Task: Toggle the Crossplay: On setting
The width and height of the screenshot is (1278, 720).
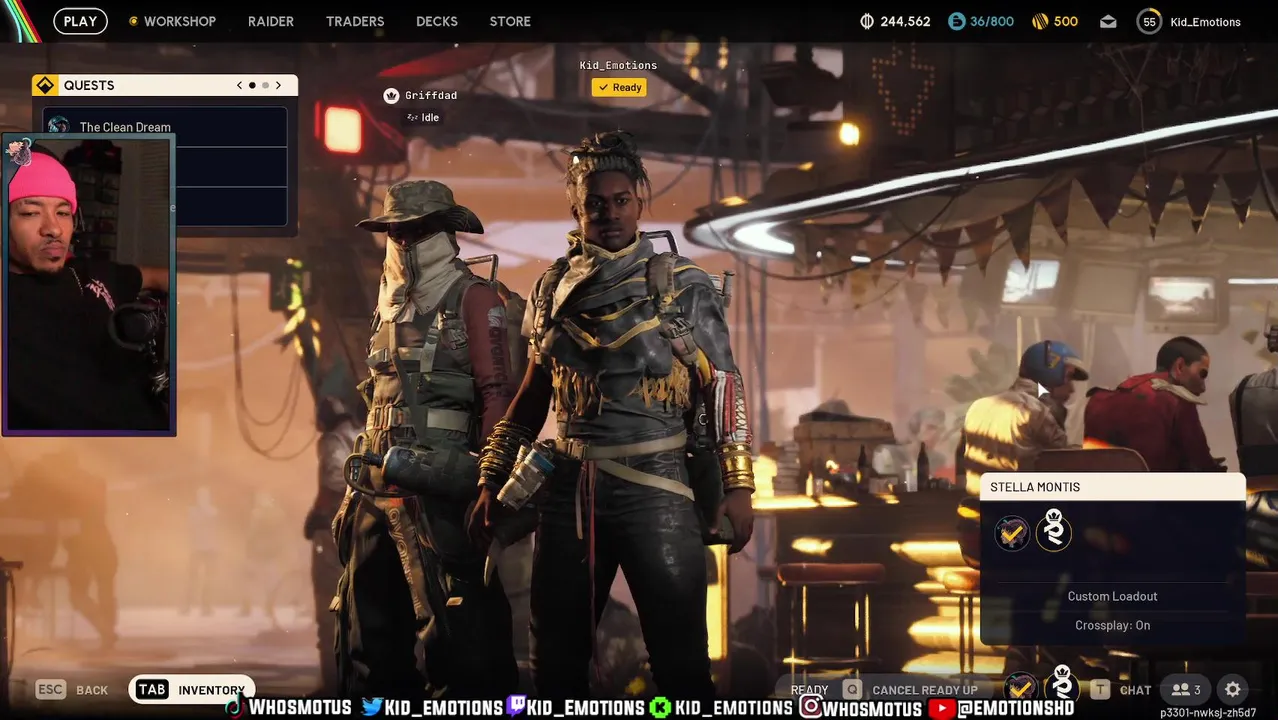Action: (x=1112, y=625)
